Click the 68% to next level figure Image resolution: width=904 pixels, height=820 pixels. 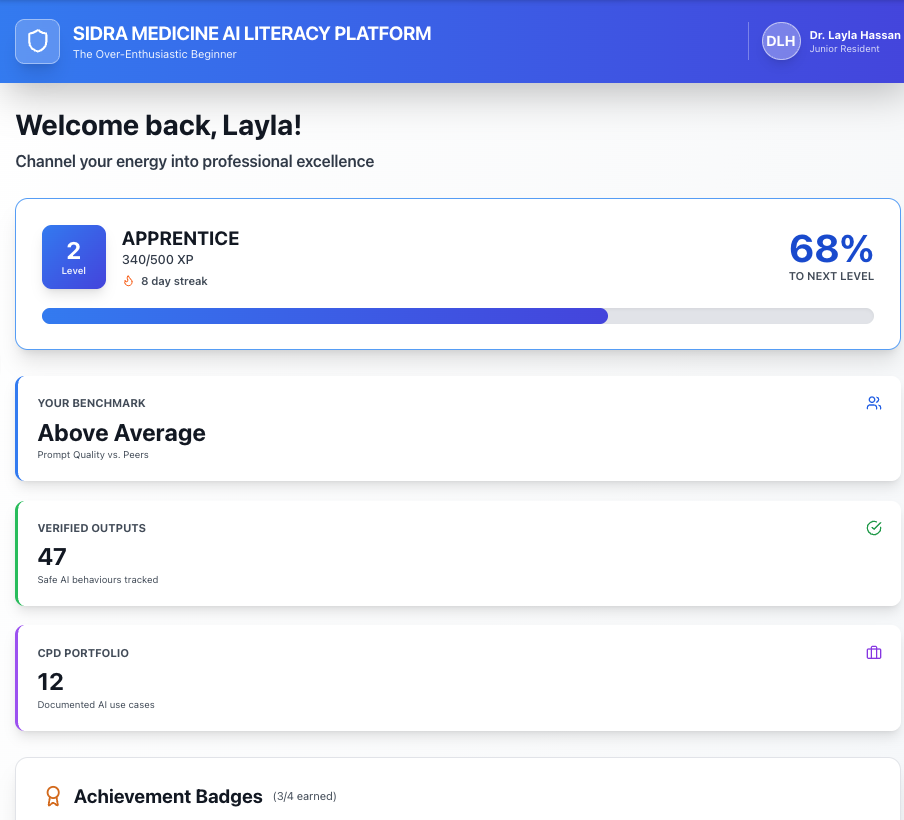click(x=831, y=249)
